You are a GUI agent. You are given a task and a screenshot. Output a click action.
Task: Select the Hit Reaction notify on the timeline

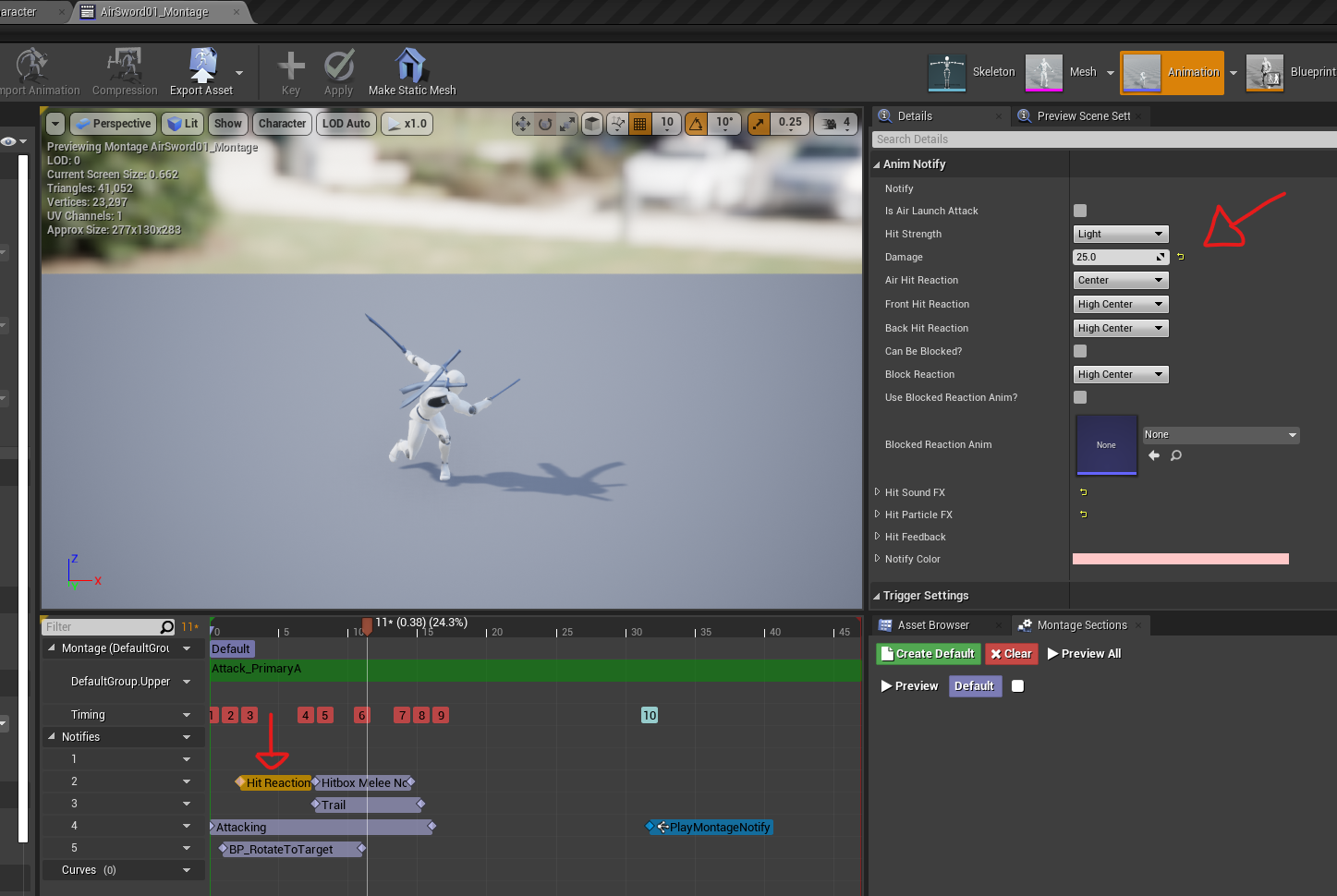[275, 782]
